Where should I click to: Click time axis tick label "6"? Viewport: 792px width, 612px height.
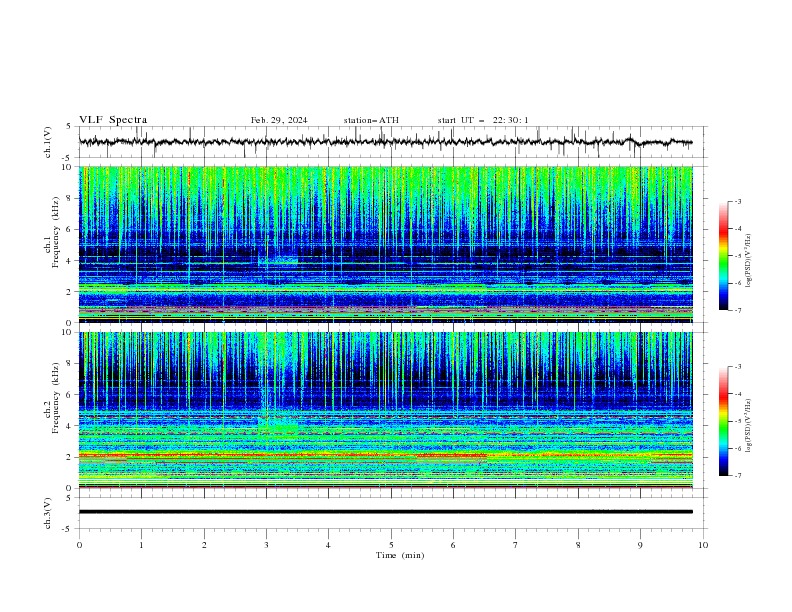point(454,545)
